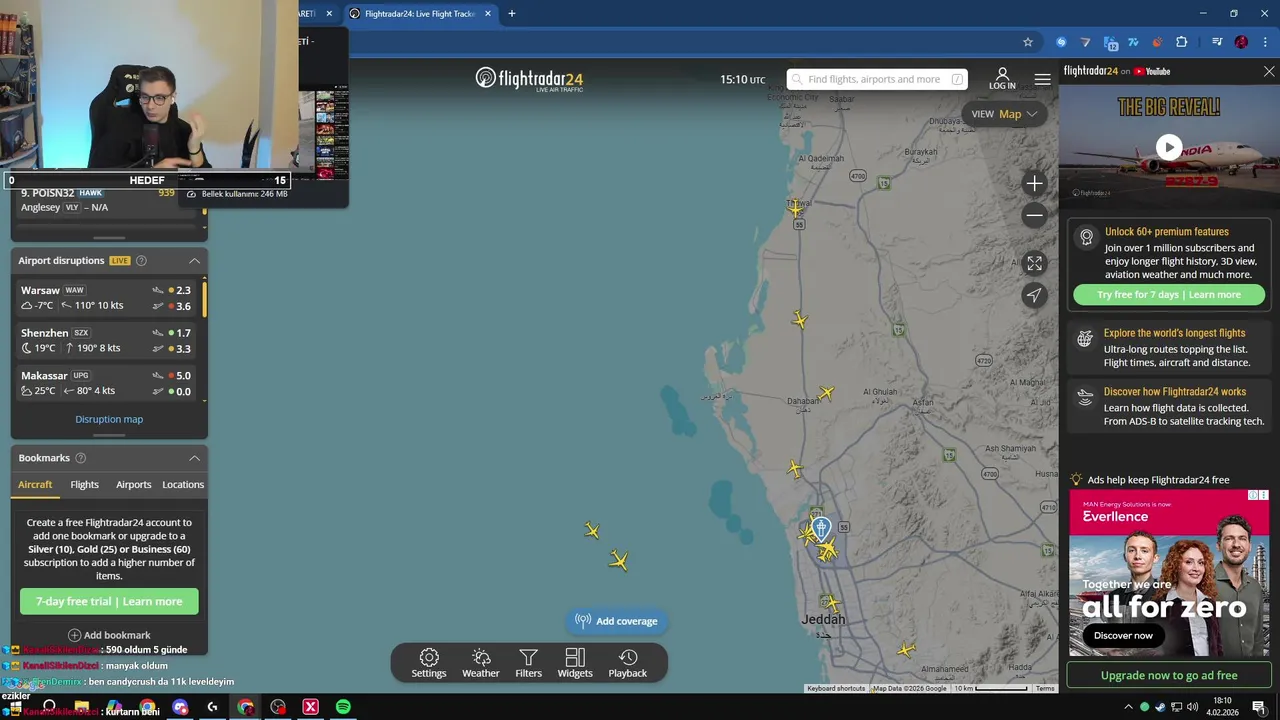
Task: Open Chrome extensions puzzle icon
Action: 1182,42
